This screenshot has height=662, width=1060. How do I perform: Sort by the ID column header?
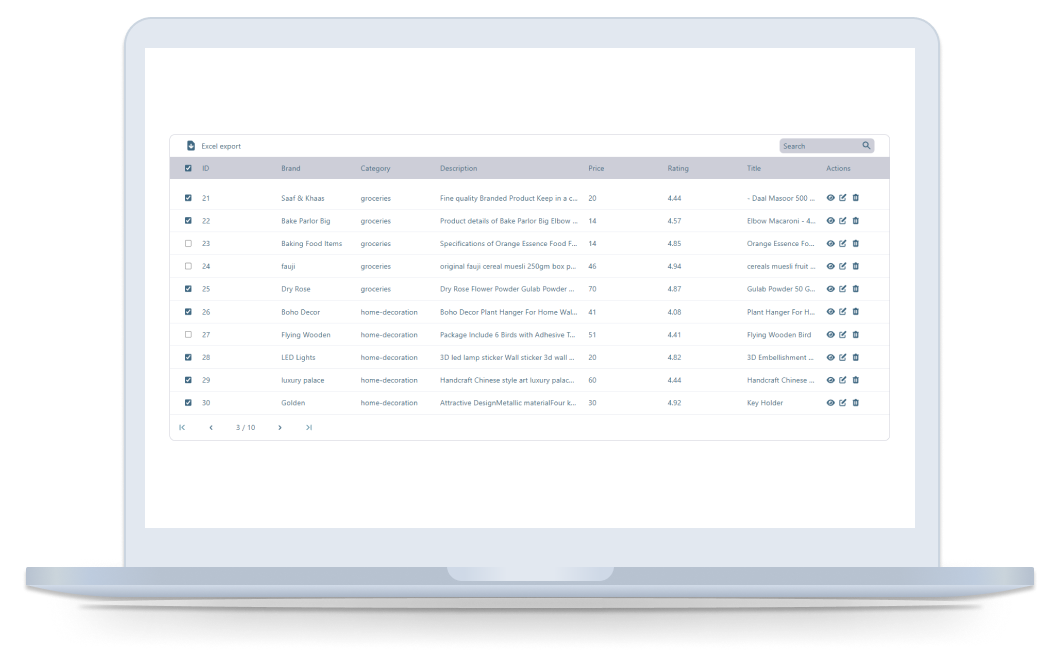(x=206, y=168)
